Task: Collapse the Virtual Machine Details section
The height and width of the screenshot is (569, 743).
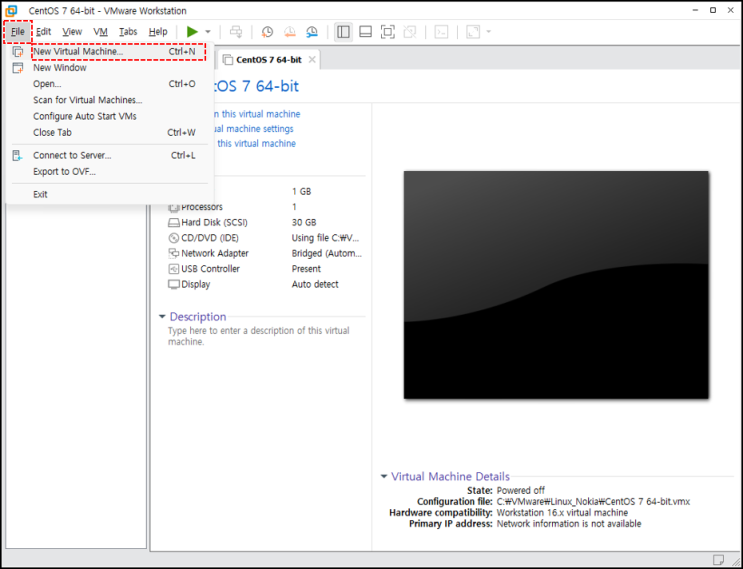Action: pyautogui.click(x=384, y=477)
